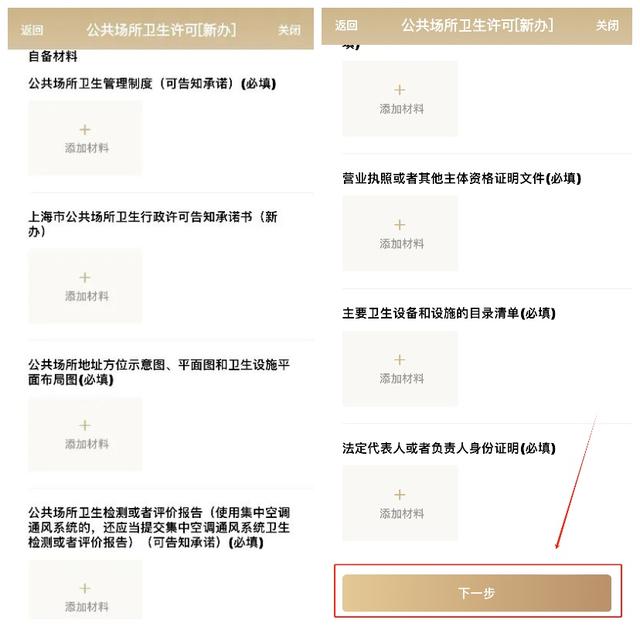The width and height of the screenshot is (640, 627).
Task: Tap 关闭 in the right screen header
Action: pyautogui.click(x=607, y=25)
